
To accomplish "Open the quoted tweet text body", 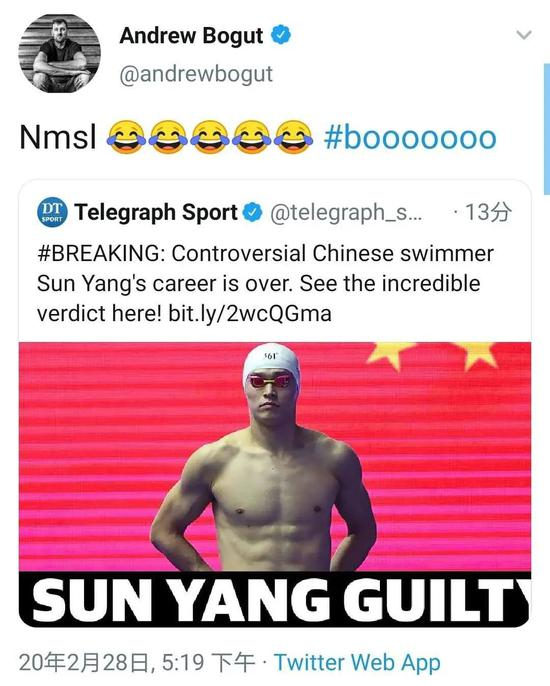I will 266,284.
